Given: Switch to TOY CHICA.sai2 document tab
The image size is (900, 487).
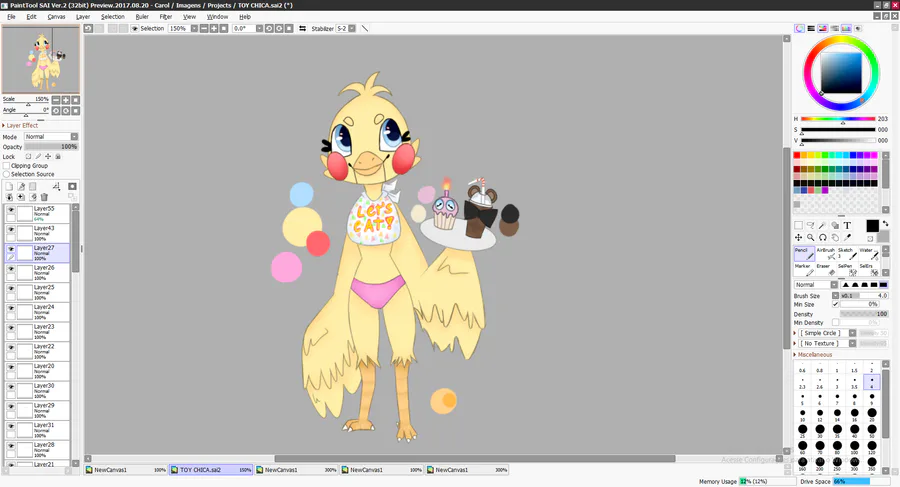Looking at the screenshot, I should (211, 470).
